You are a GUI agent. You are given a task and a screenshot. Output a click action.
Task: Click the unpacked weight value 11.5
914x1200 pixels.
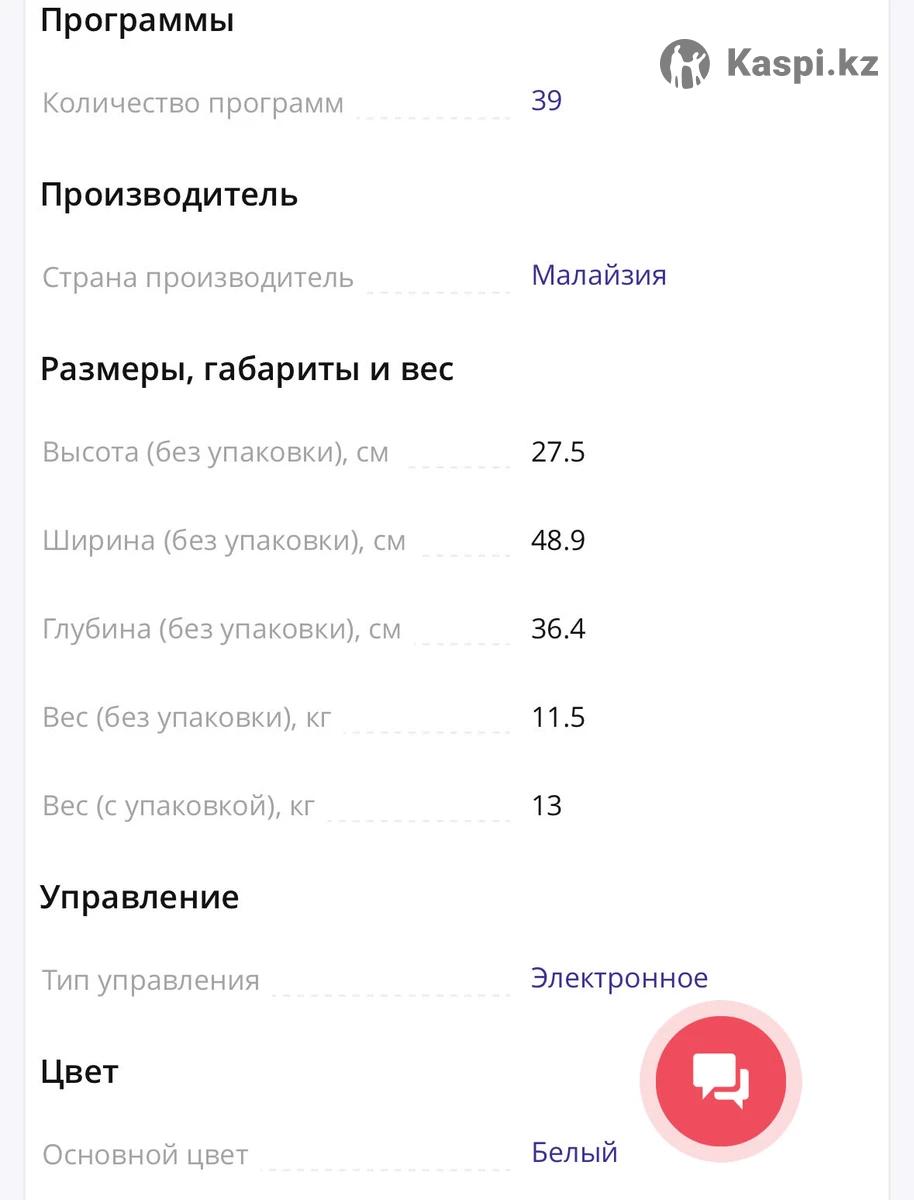pyautogui.click(x=558, y=717)
